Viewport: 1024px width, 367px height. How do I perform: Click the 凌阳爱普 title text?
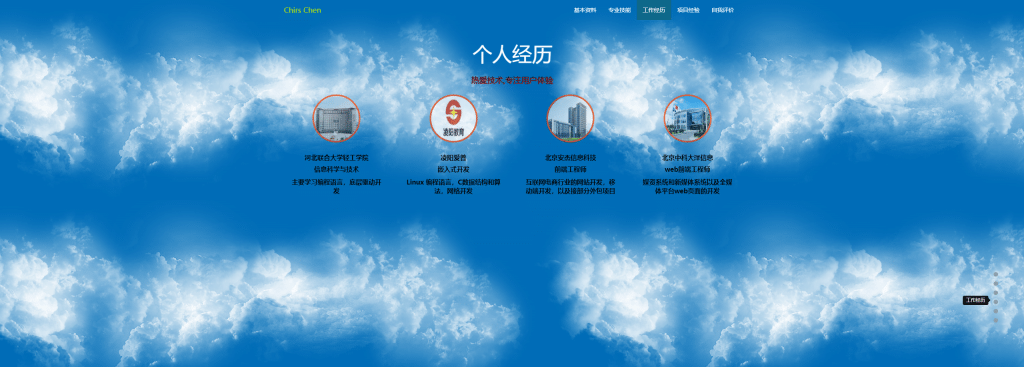point(453,158)
